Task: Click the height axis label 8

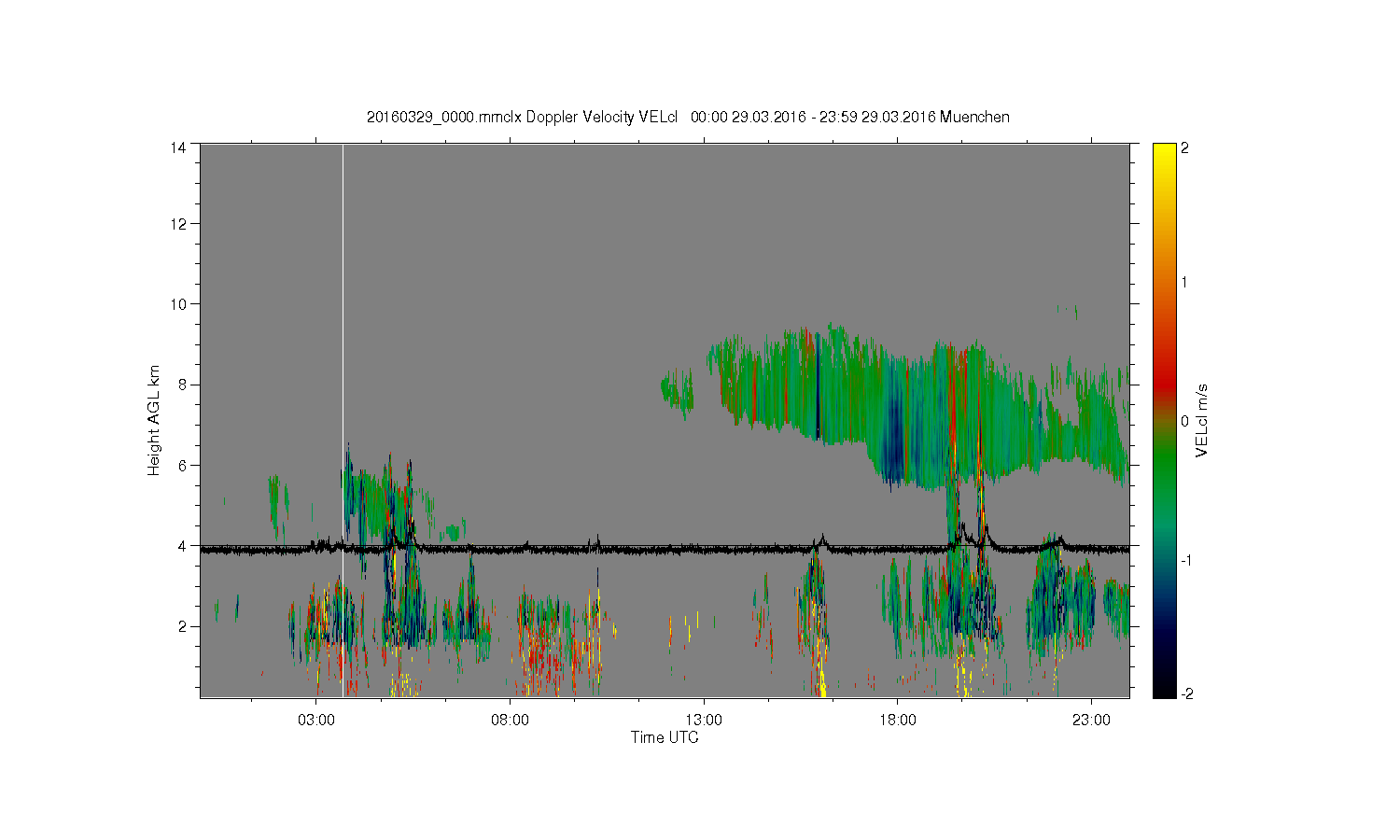Action: (182, 385)
